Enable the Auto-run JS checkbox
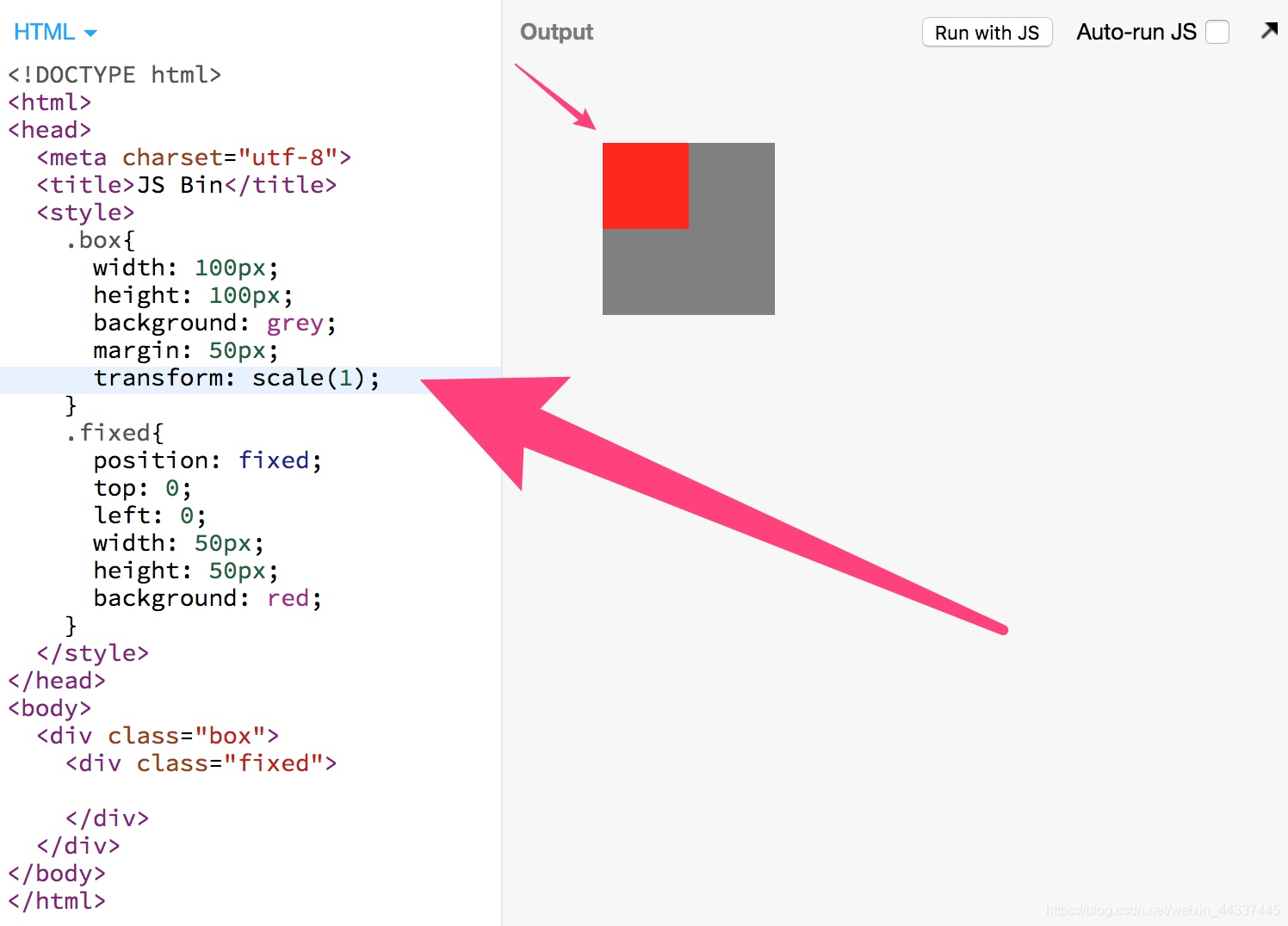 (x=1217, y=32)
